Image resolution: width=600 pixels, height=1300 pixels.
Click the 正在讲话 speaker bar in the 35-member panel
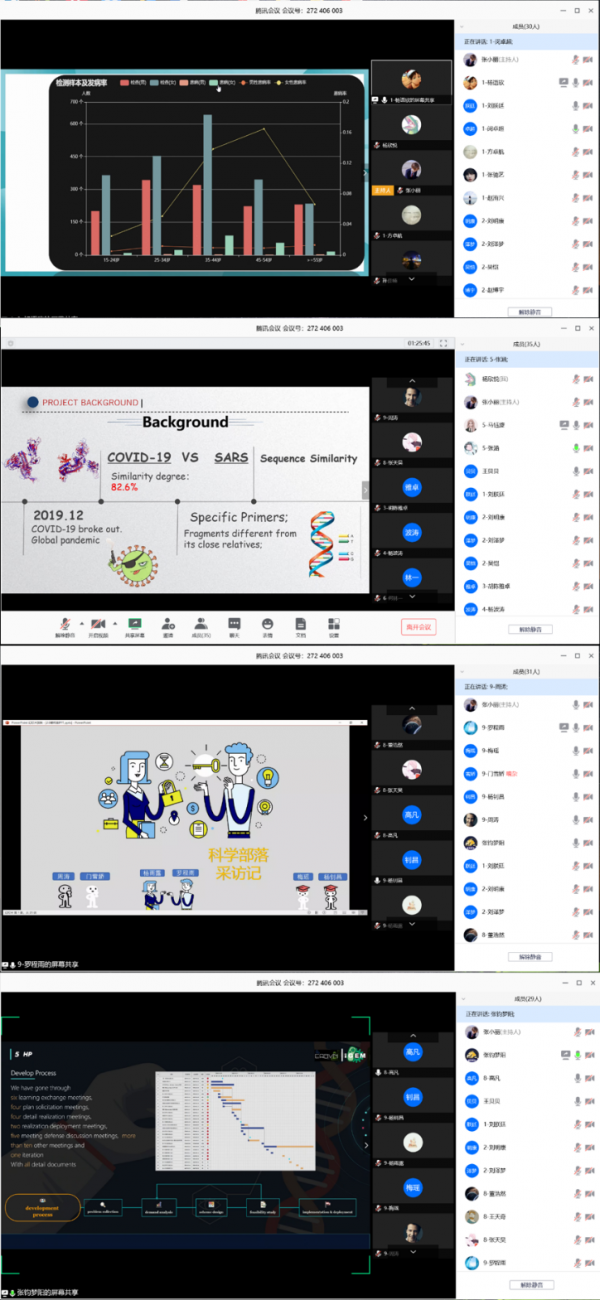528,357
